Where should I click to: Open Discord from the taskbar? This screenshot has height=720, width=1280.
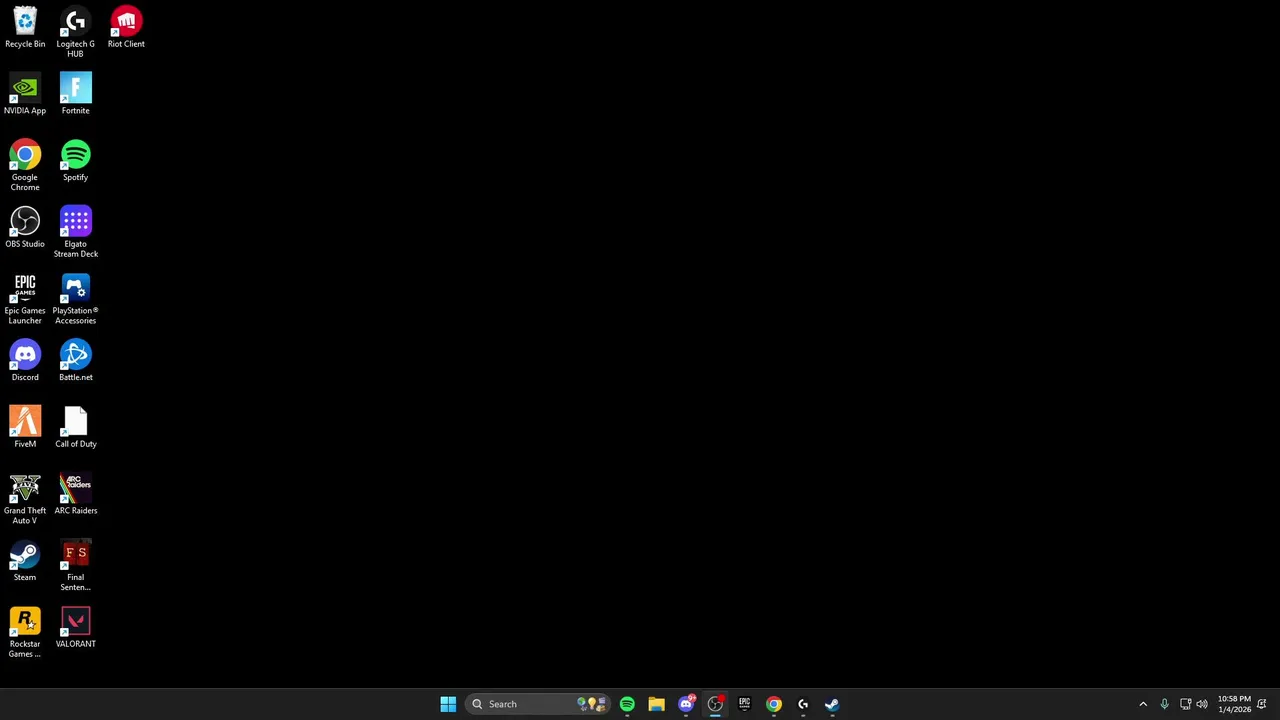[x=686, y=704]
